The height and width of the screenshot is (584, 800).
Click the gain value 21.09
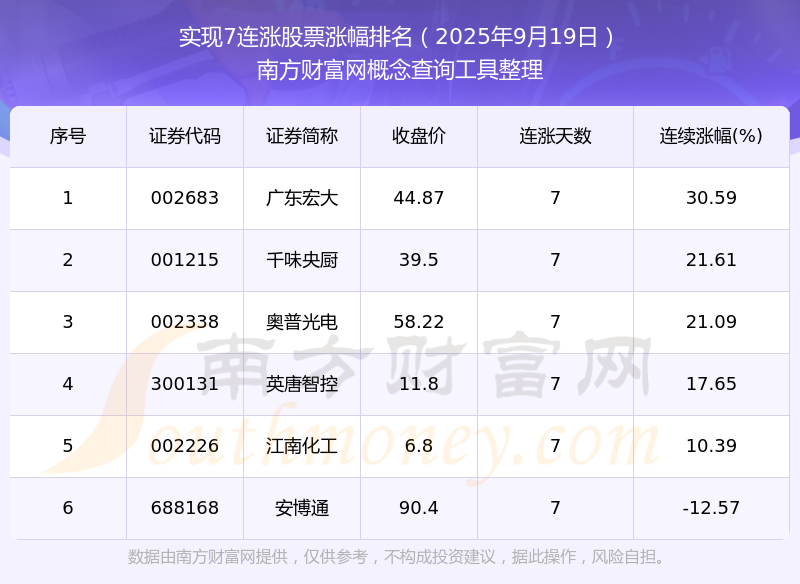tap(711, 322)
